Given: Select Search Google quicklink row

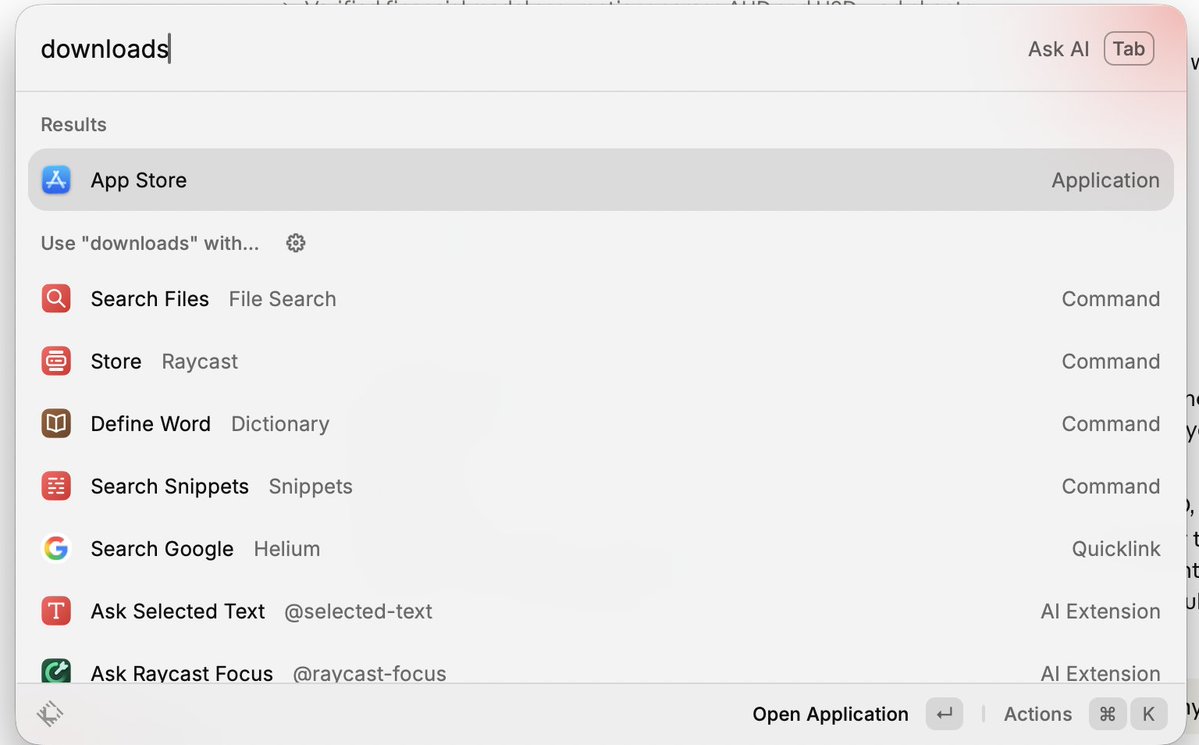Looking at the screenshot, I should (601, 548).
